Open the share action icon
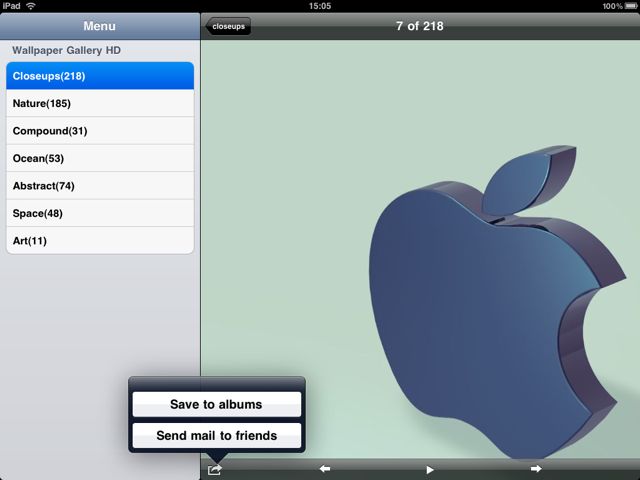This screenshot has width=640, height=480. 214,470
